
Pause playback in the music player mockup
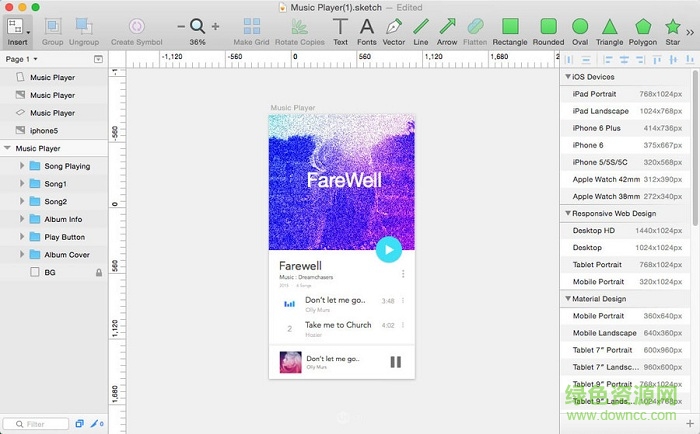[x=395, y=361]
